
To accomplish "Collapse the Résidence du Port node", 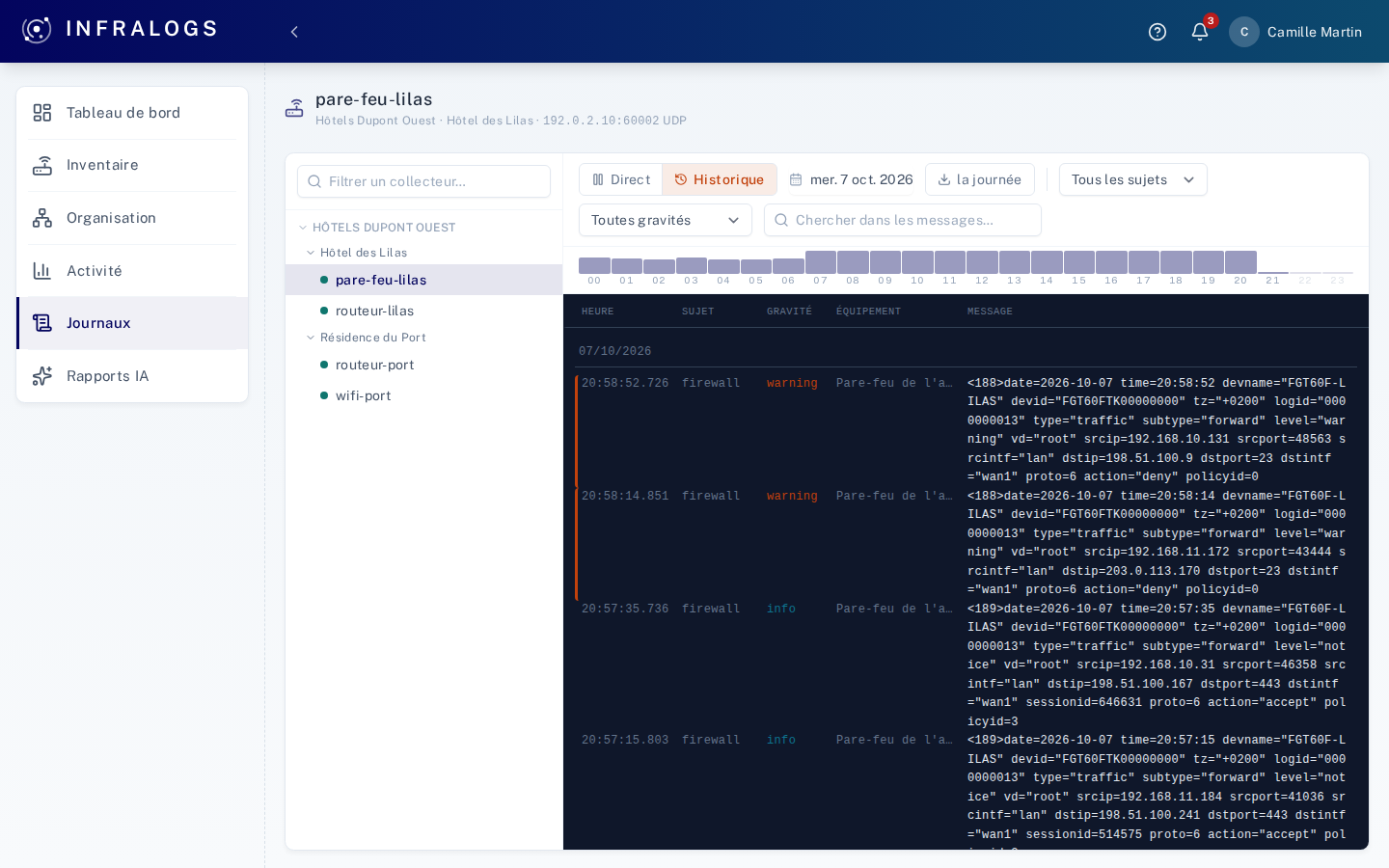I will click(x=311, y=338).
